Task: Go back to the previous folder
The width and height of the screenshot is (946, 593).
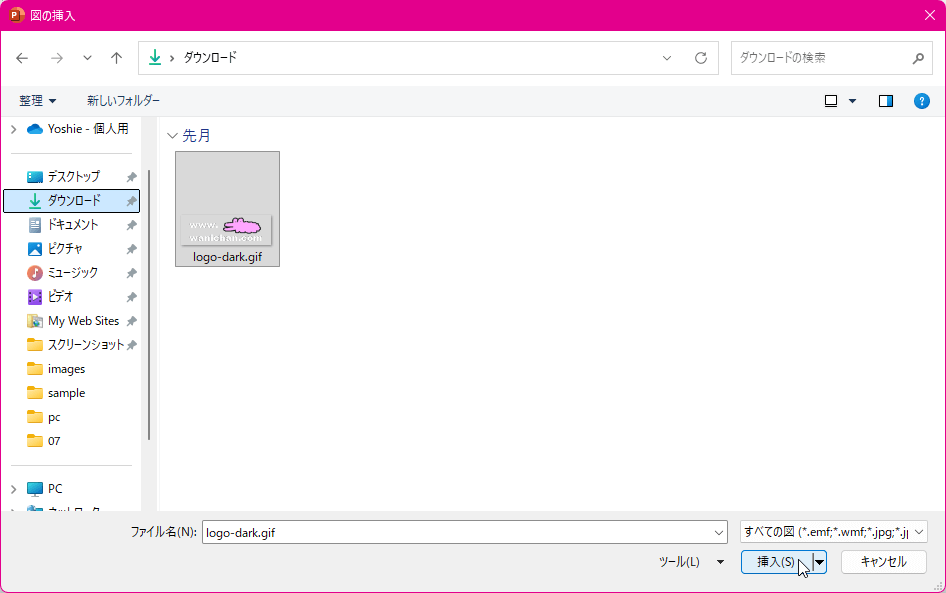Action: [x=22, y=58]
